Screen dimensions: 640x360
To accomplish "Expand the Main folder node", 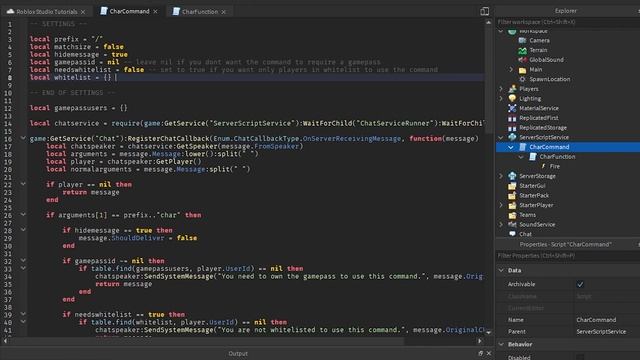I will 511,70.
